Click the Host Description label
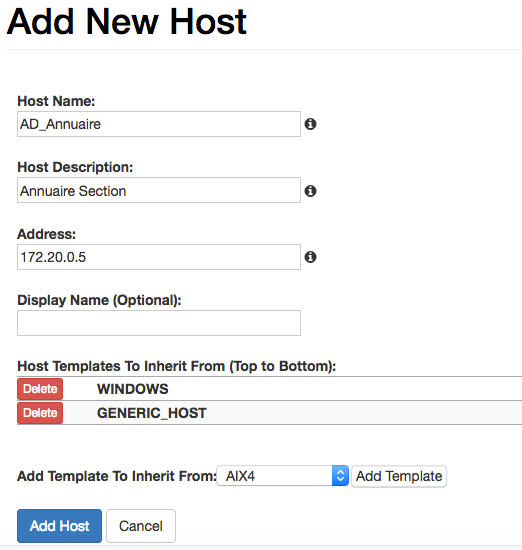Screen dimensions: 522x550 click(75, 167)
